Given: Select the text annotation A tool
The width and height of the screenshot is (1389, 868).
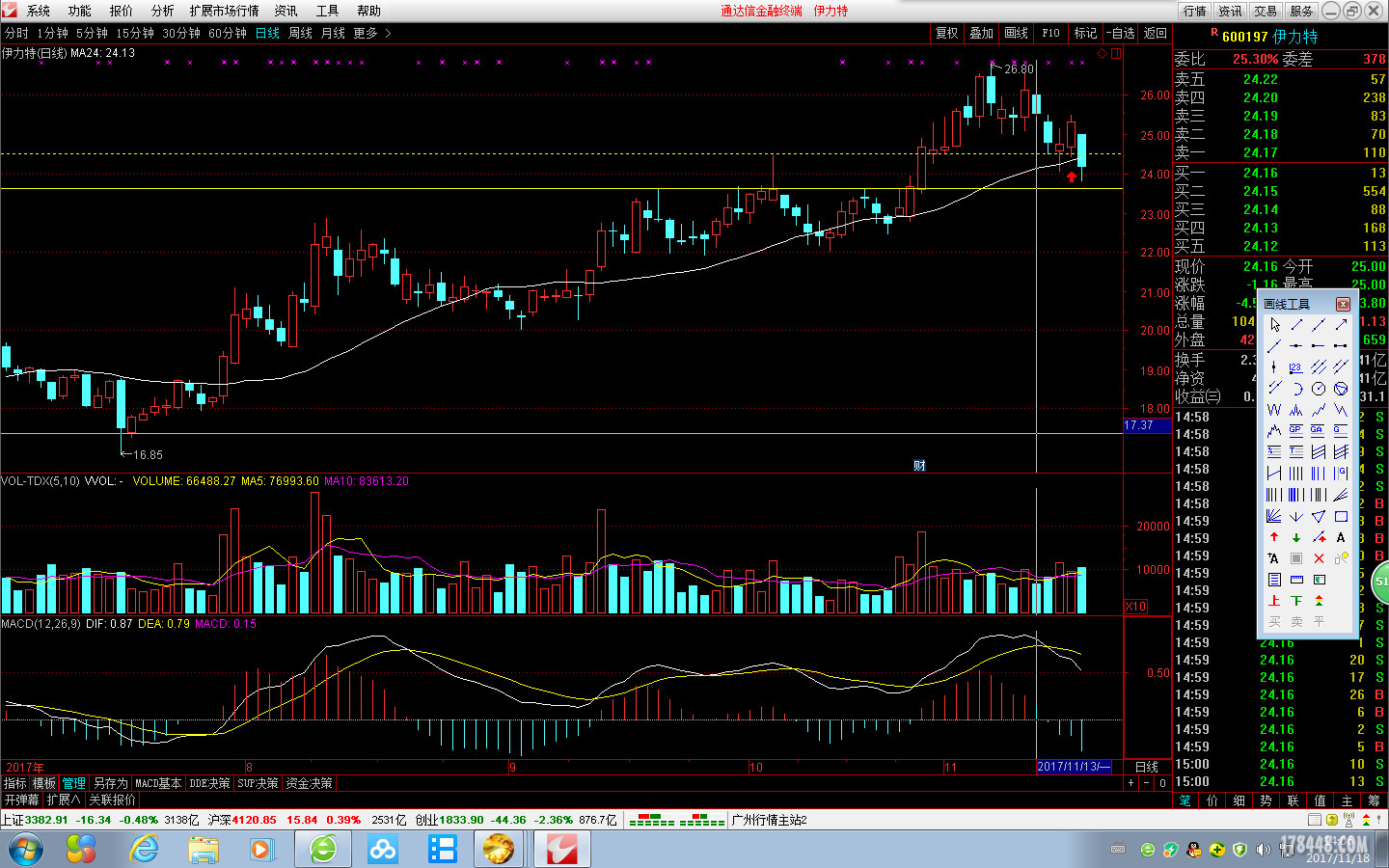Looking at the screenshot, I should pyautogui.click(x=1341, y=537).
